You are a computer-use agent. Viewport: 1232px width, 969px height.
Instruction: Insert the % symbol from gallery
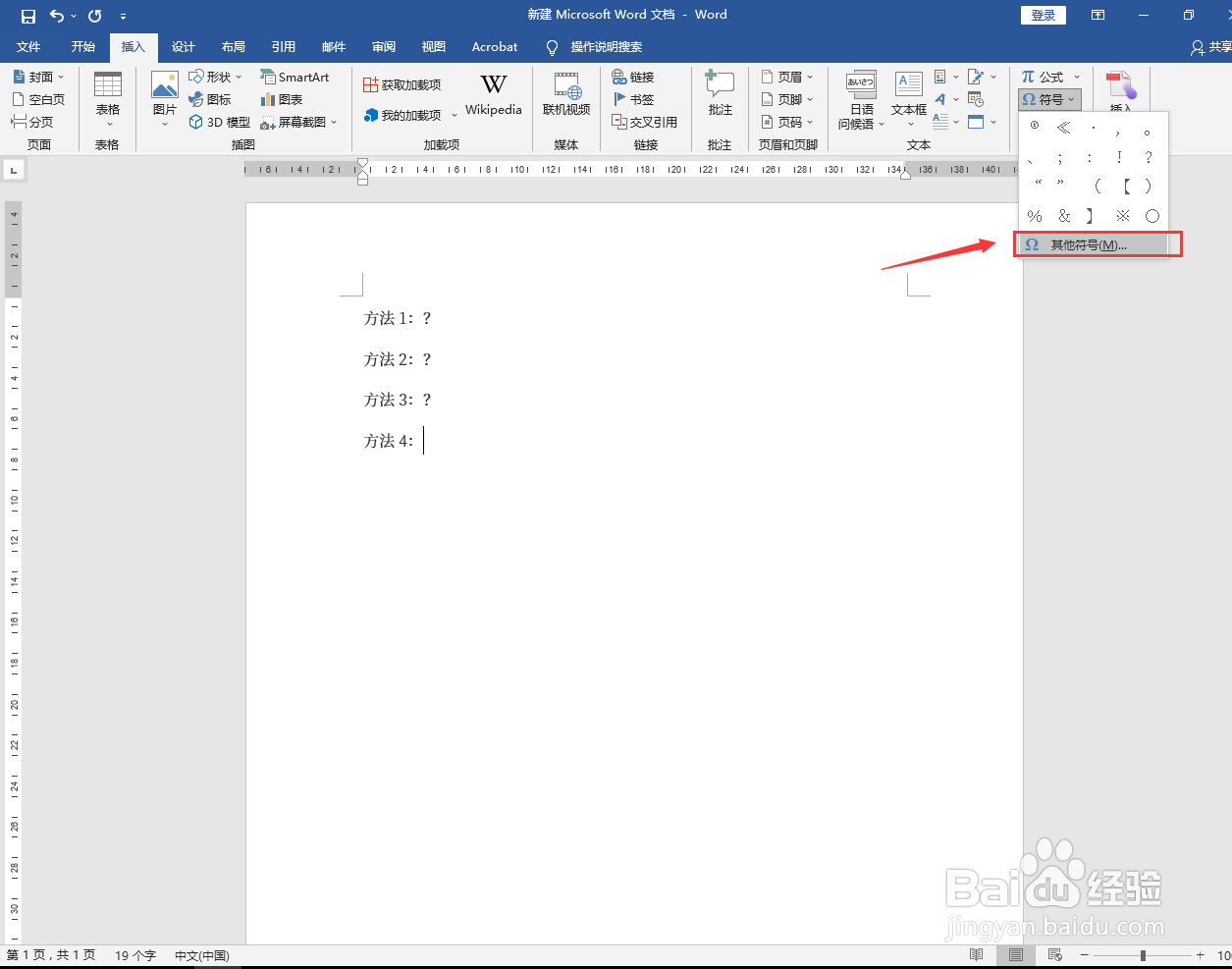(1035, 216)
